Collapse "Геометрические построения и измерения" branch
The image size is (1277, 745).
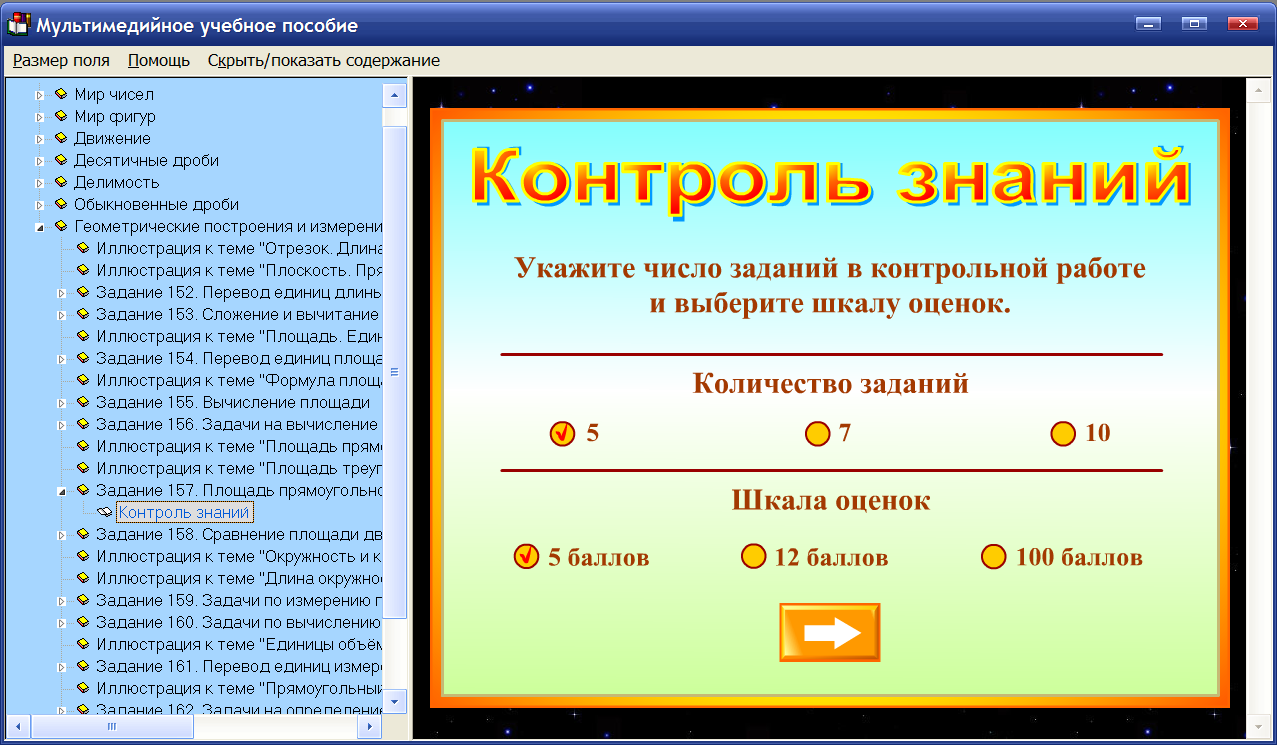[x=38, y=226]
